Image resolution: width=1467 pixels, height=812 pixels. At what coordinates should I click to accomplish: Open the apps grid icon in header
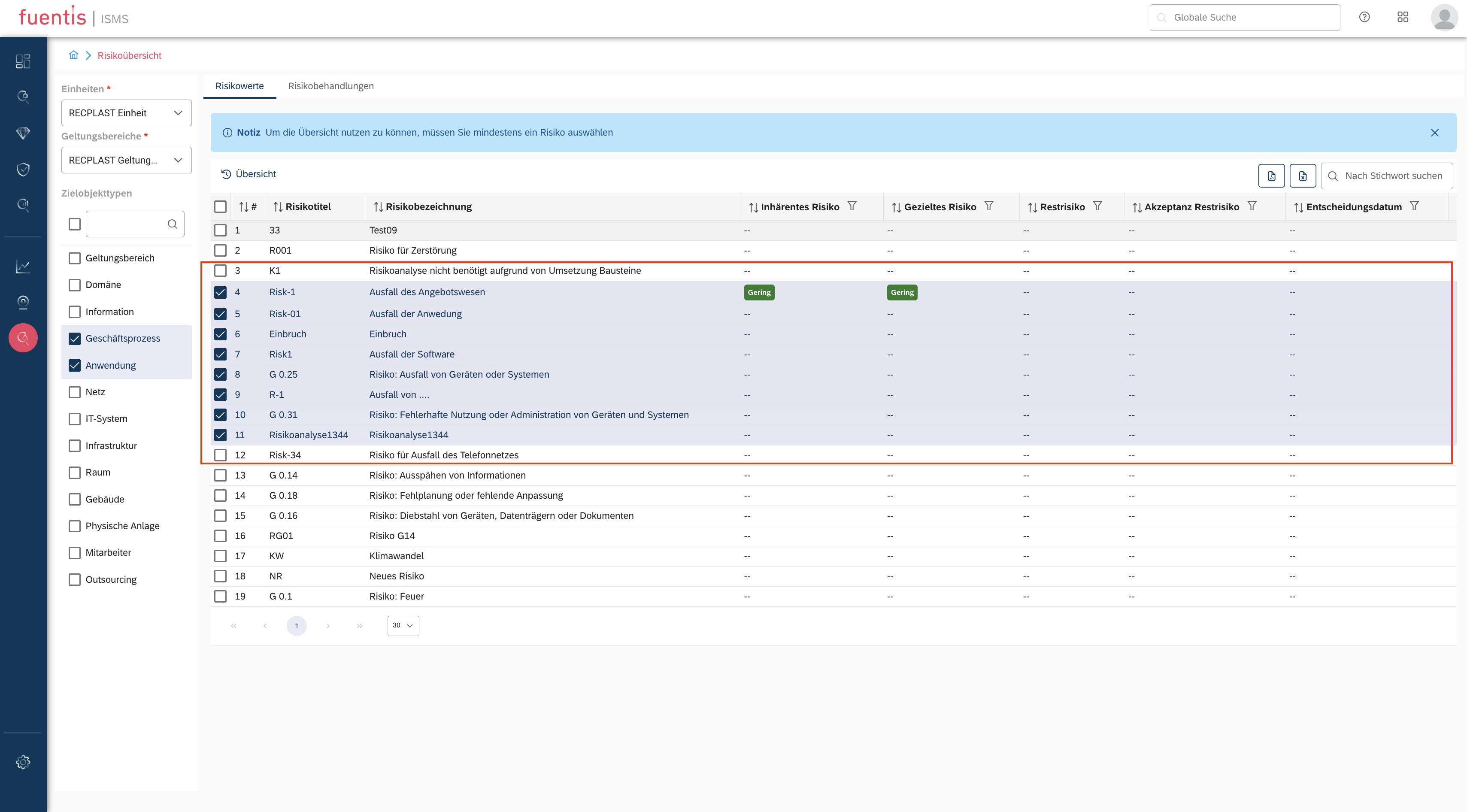pos(1403,17)
